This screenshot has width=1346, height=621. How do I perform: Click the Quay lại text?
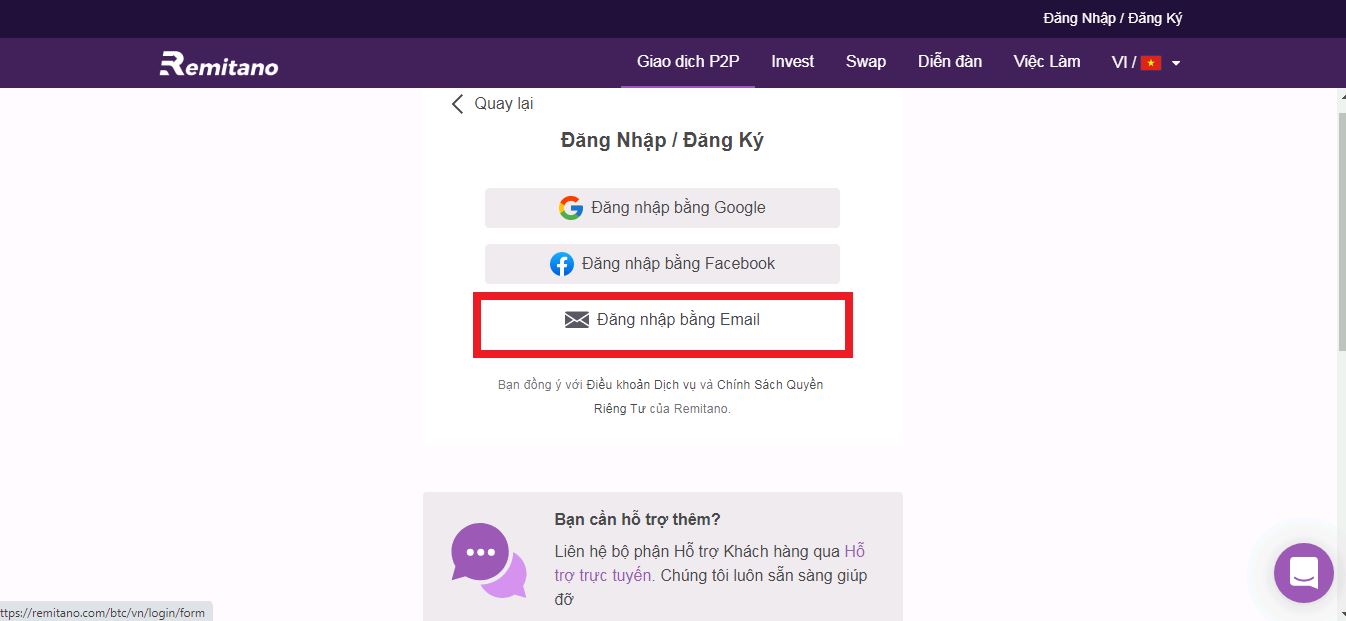coord(503,104)
